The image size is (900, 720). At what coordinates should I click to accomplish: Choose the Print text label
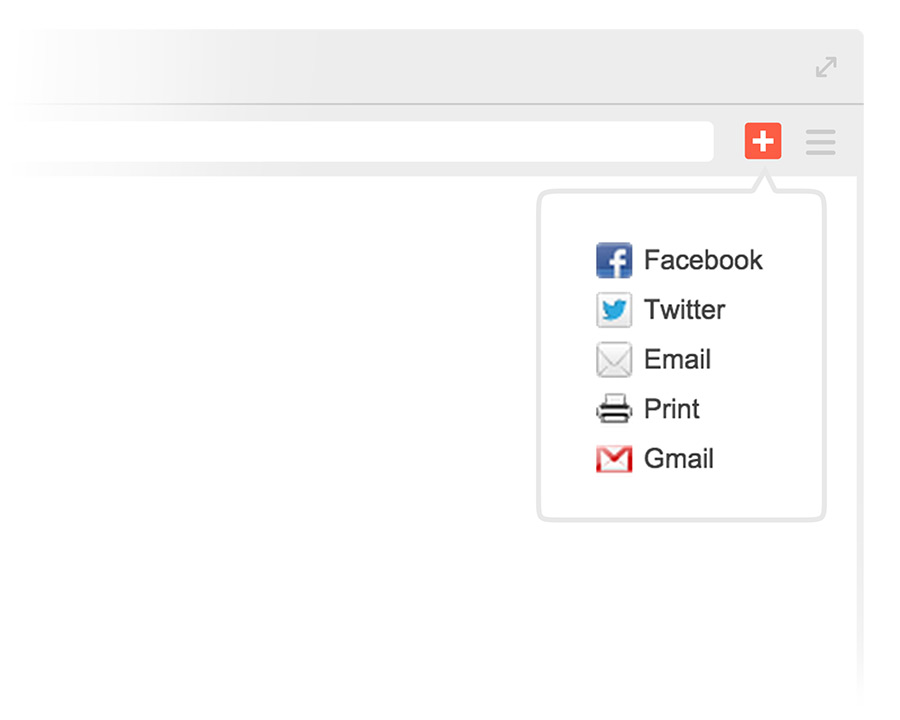pyautogui.click(x=672, y=409)
